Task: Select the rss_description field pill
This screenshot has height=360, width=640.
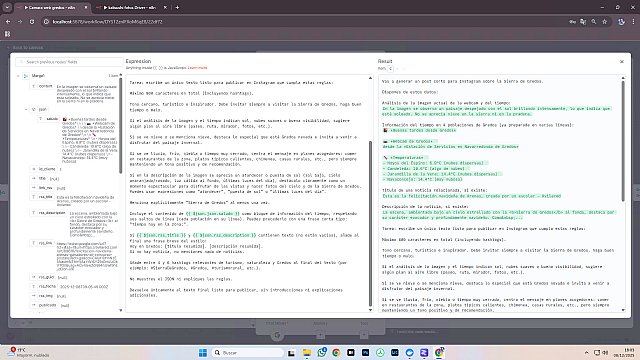Action: tap(49, 213)
